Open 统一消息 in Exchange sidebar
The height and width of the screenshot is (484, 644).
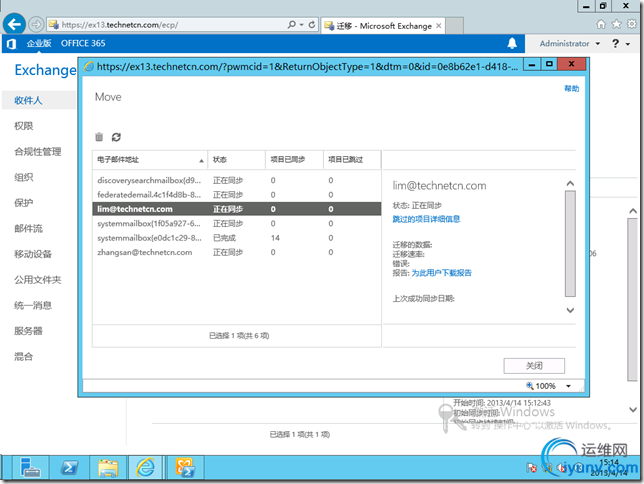pyautogui.click(x=33, y=305)
